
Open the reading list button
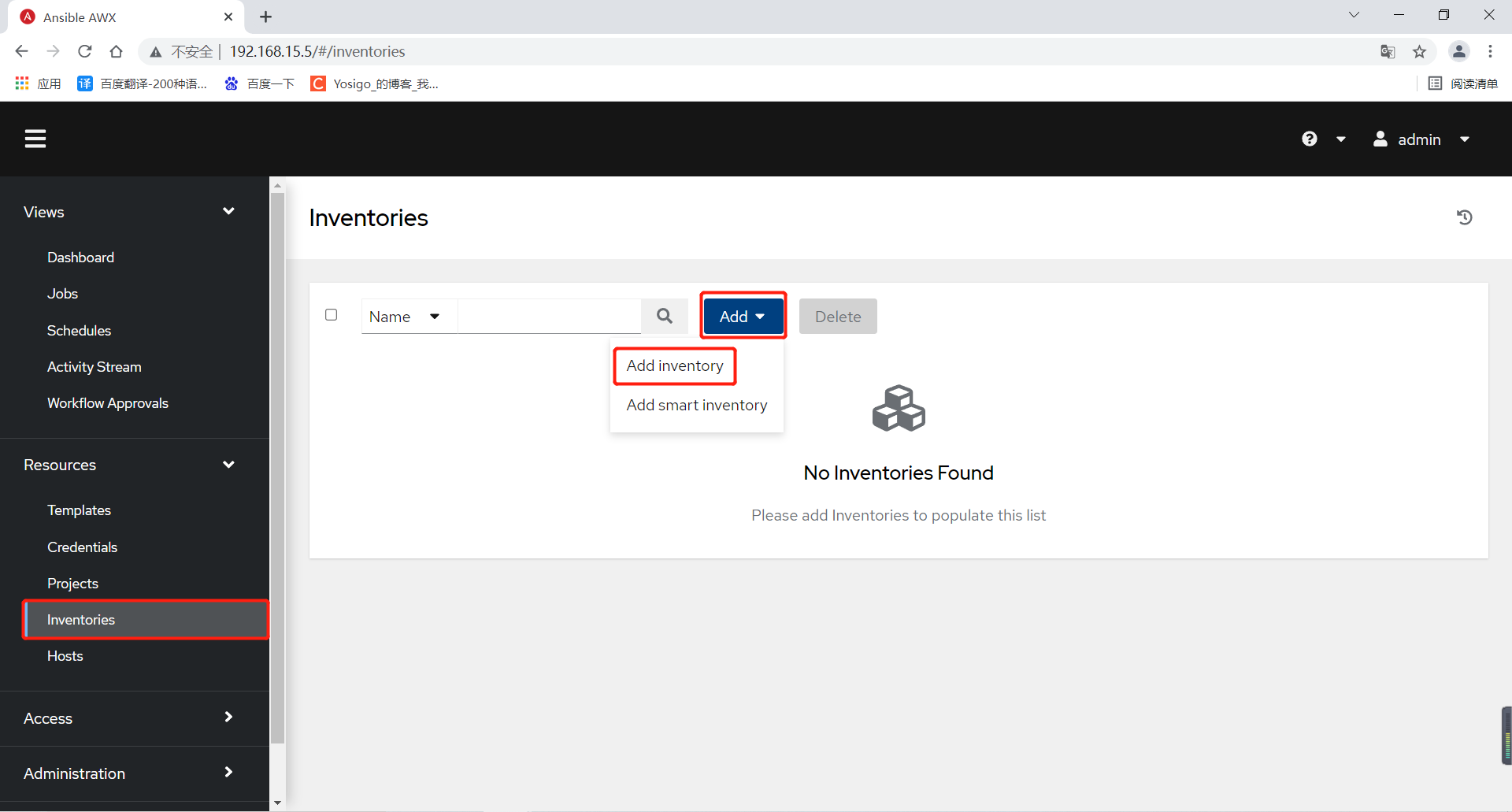[1463, 83]
